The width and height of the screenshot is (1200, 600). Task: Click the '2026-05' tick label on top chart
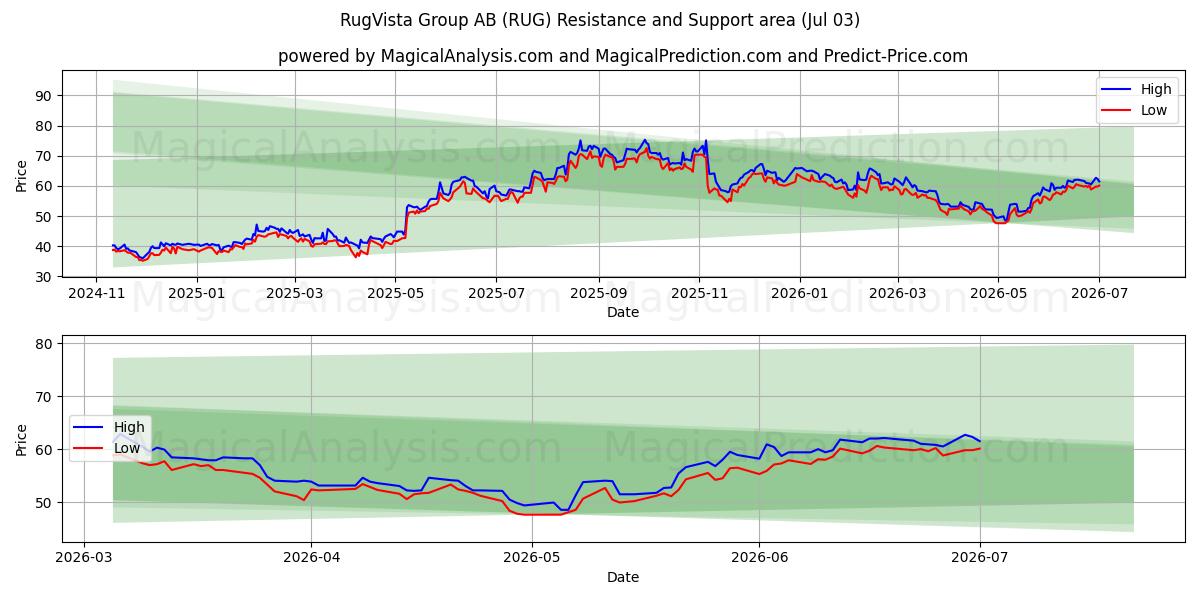[x=997, y=292]
